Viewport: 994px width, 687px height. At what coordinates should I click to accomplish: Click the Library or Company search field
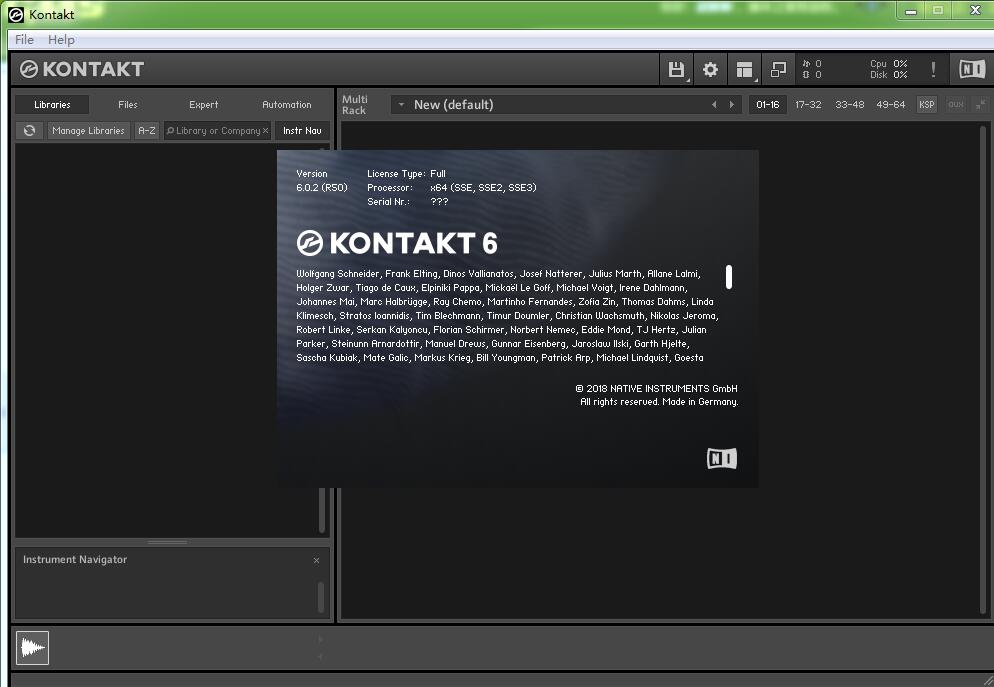coord(217,131)
